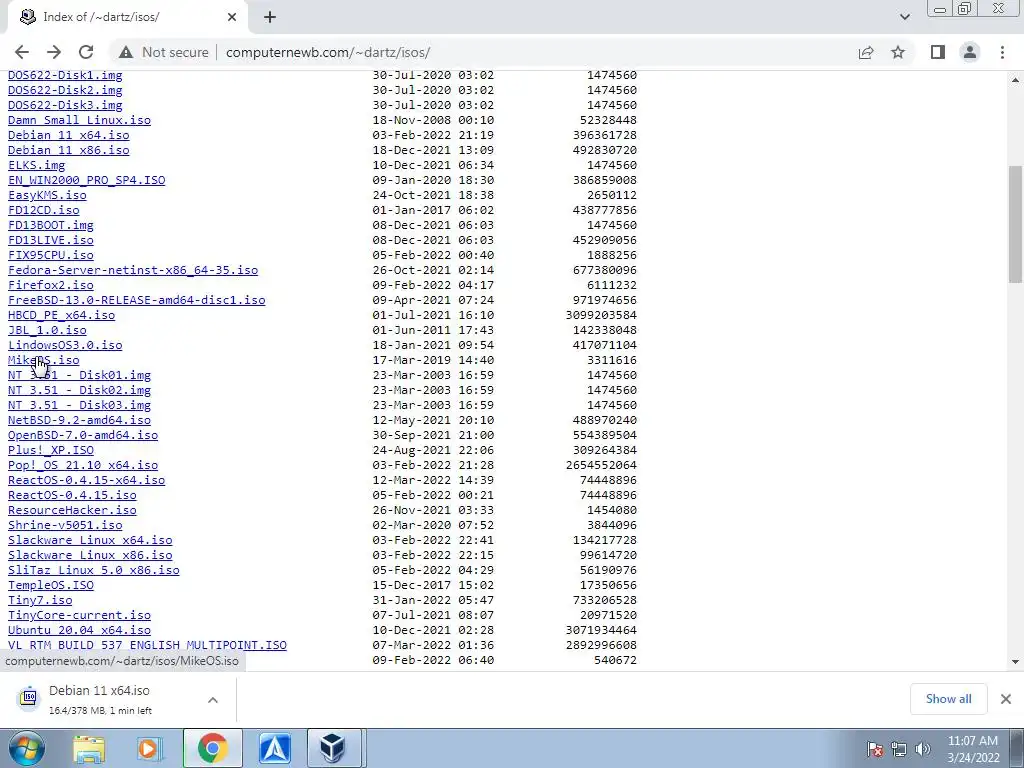1024x768 pixels.
Task: Click the TempleOS.ISO link
Action: [x=50, y=586]
